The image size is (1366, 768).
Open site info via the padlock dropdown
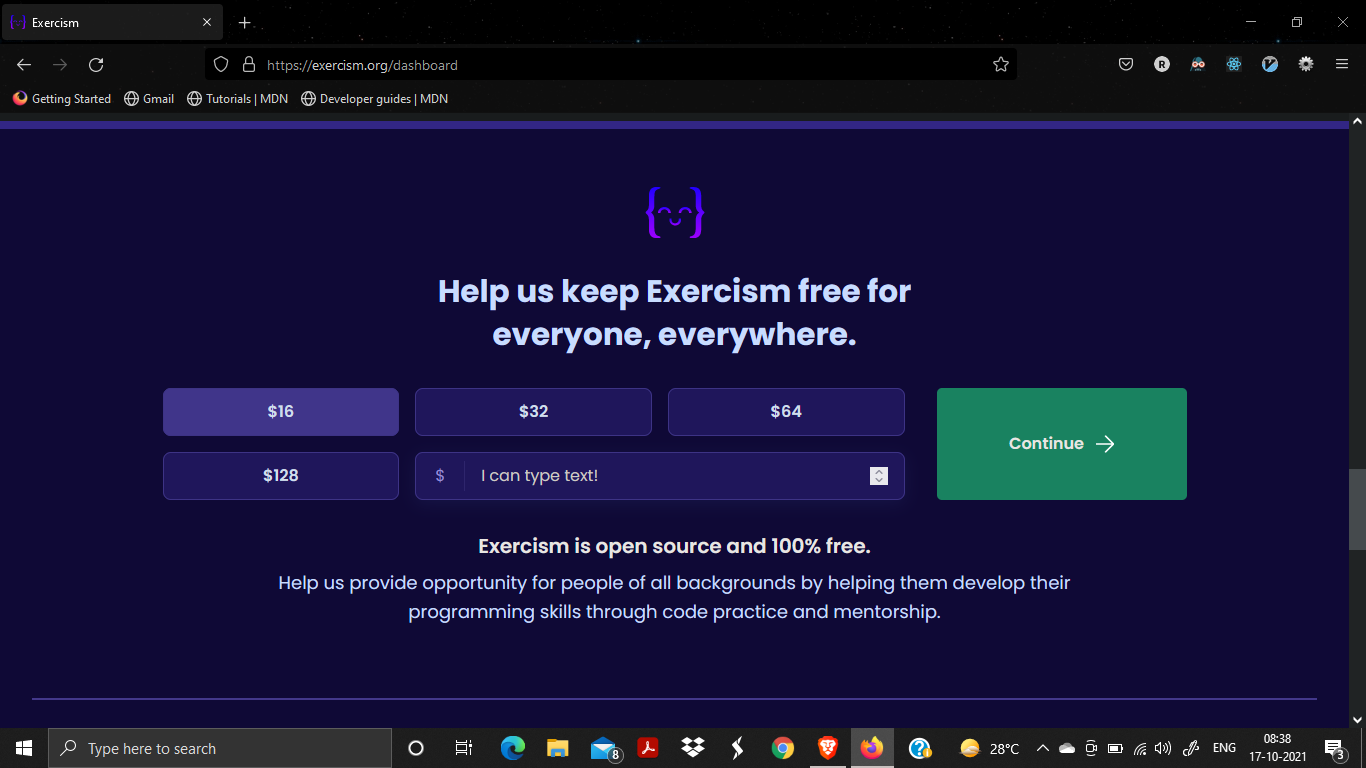point(248,64)
